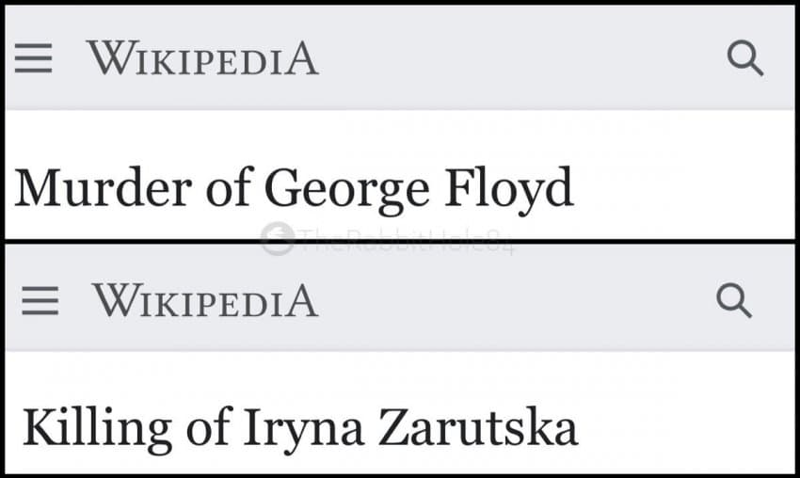
Task: Click the Wikipedia wordmark above the Iryna Zarutska title
Action: point(205,300)
